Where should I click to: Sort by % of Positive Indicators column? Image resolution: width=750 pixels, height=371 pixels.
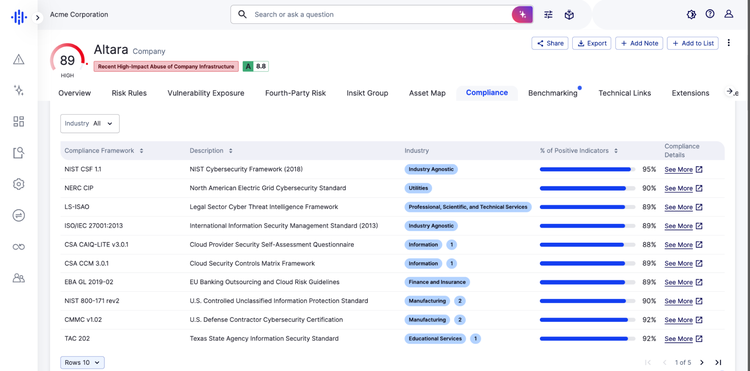tap(579, 151)
